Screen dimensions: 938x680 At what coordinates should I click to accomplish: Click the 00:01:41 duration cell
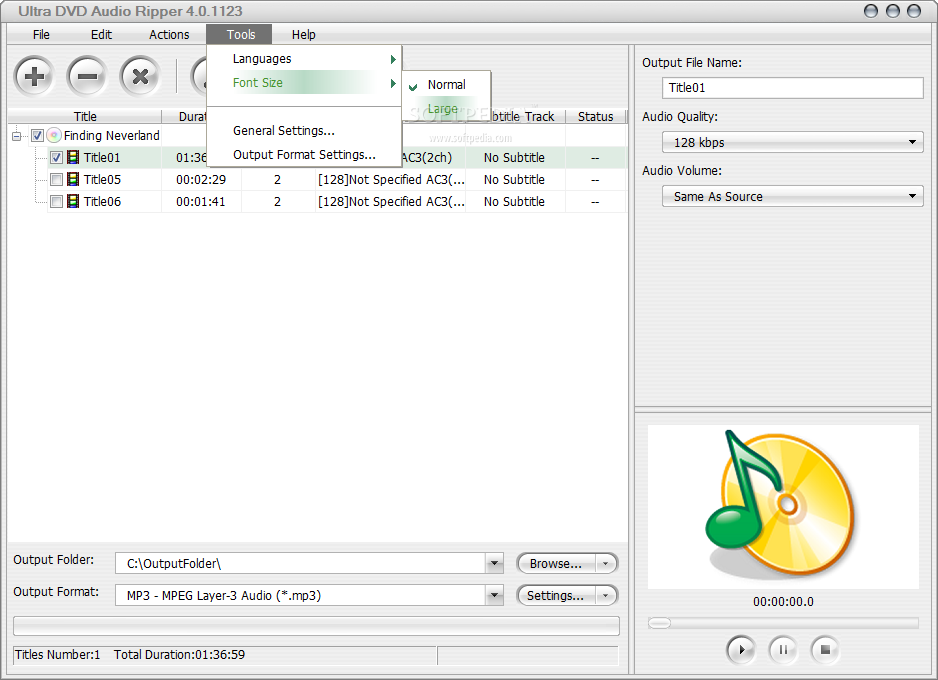(201, 202)
